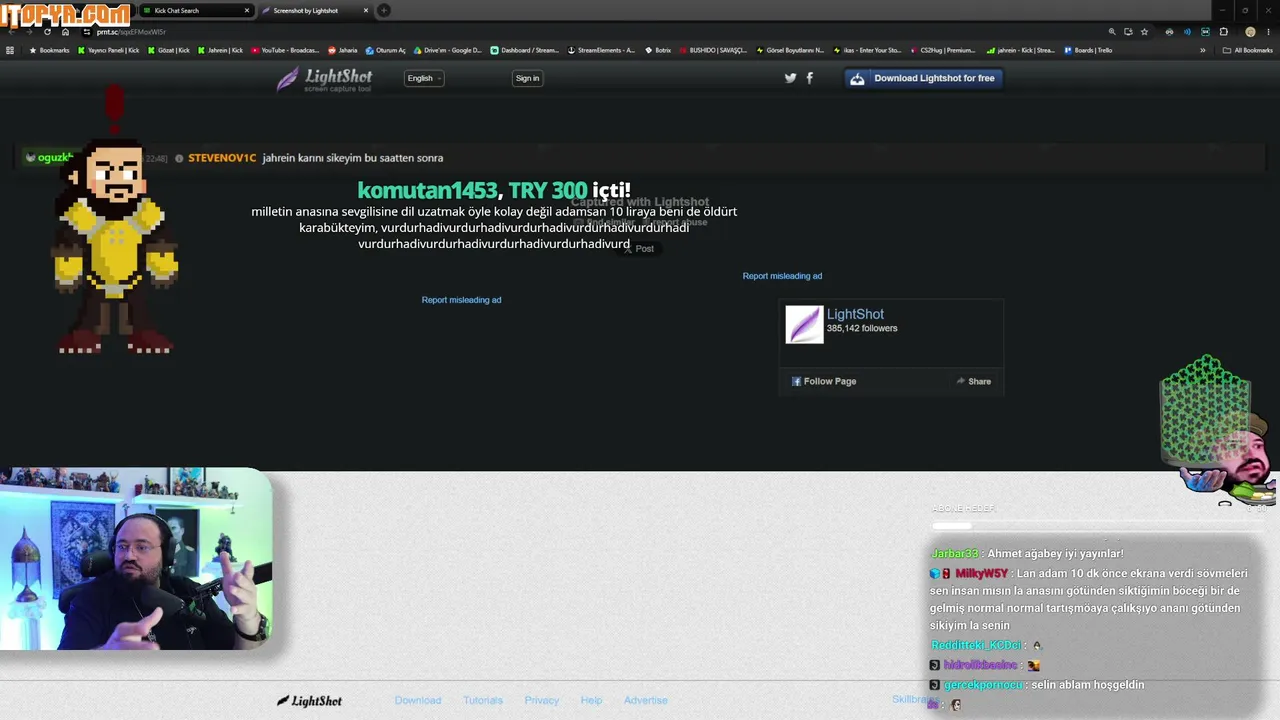1280x720 pixels.
Task: Open the footer Privacy link
Action: tap(542, 700)
